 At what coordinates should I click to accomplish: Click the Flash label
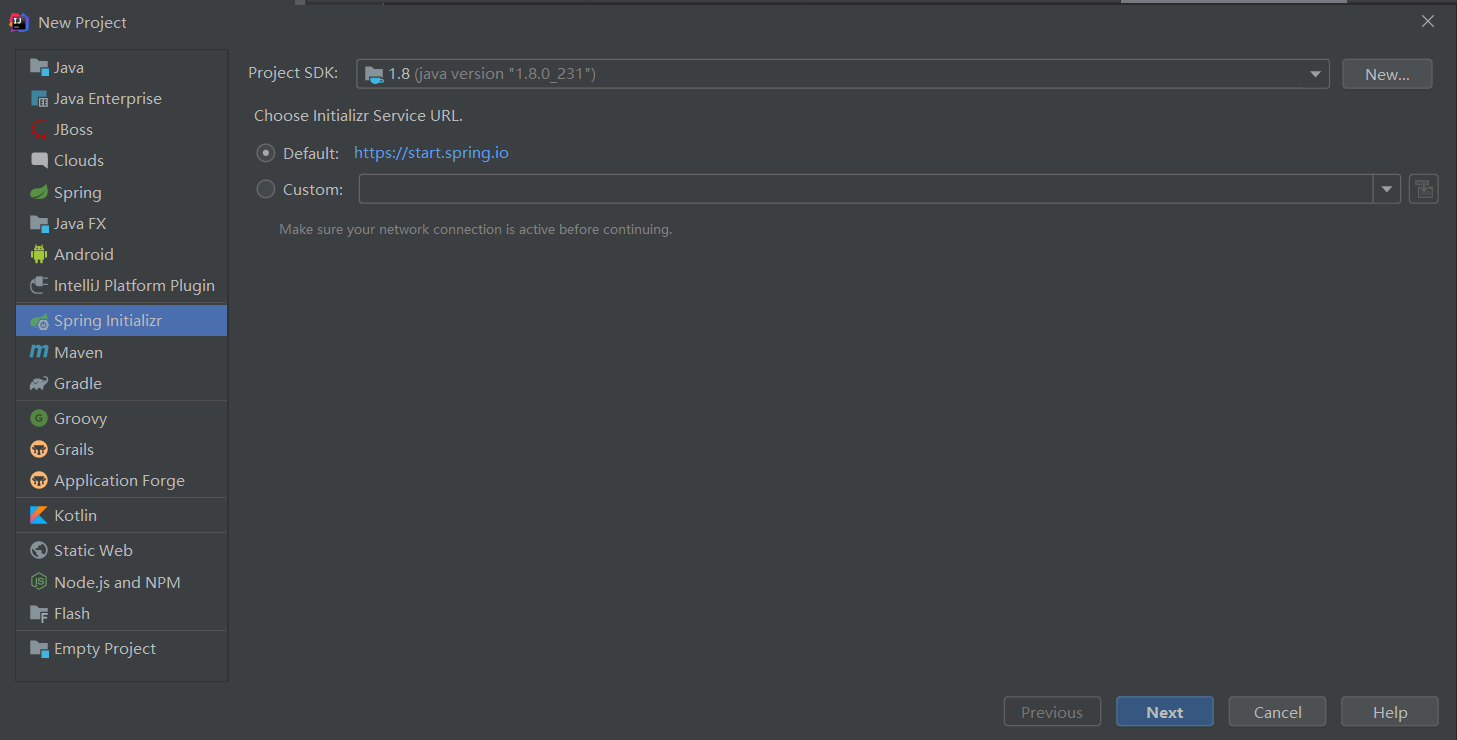coord(72,613)
